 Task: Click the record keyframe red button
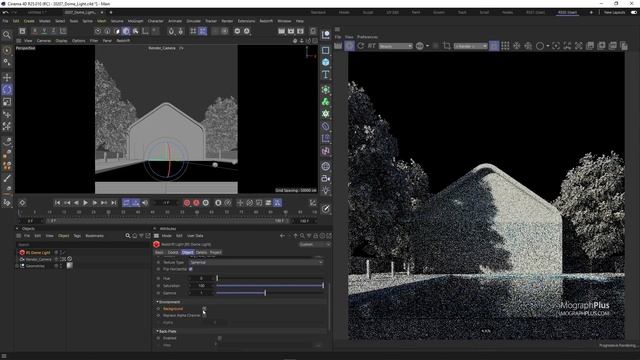tap(187, 203)
